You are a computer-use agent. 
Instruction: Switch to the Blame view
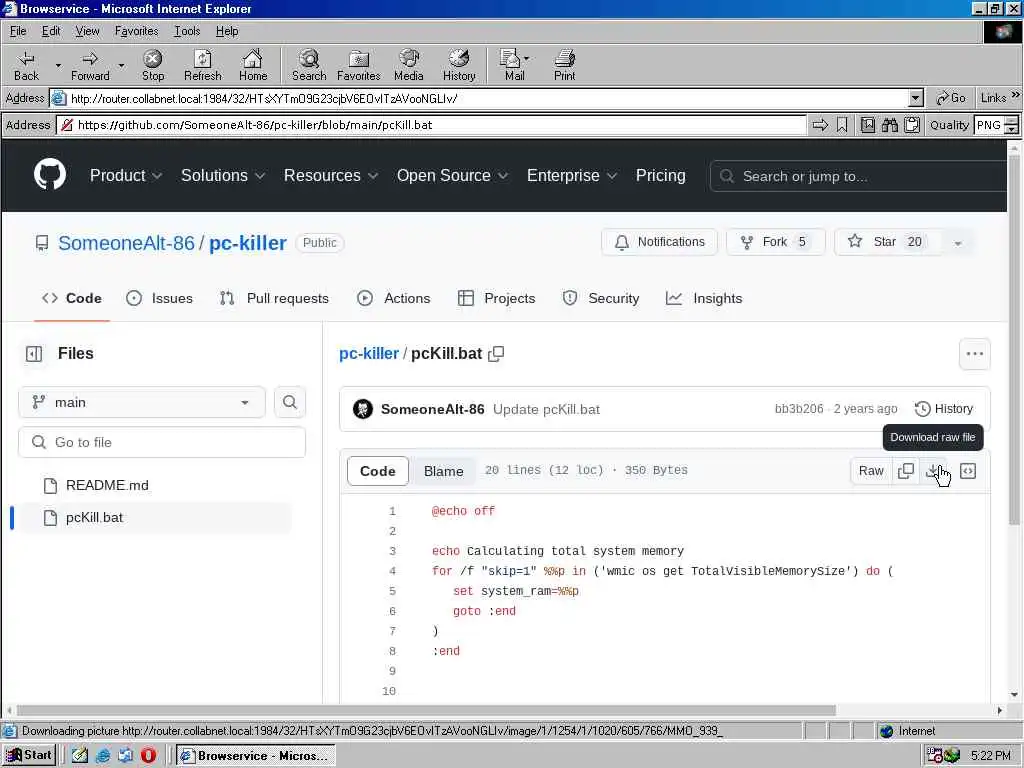click(x=443, y=471)
